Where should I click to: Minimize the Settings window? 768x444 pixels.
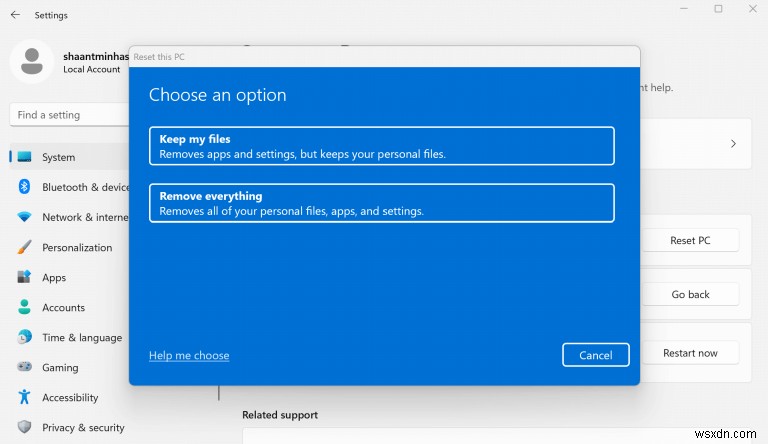pyautogui.click(x=684, y=9)
